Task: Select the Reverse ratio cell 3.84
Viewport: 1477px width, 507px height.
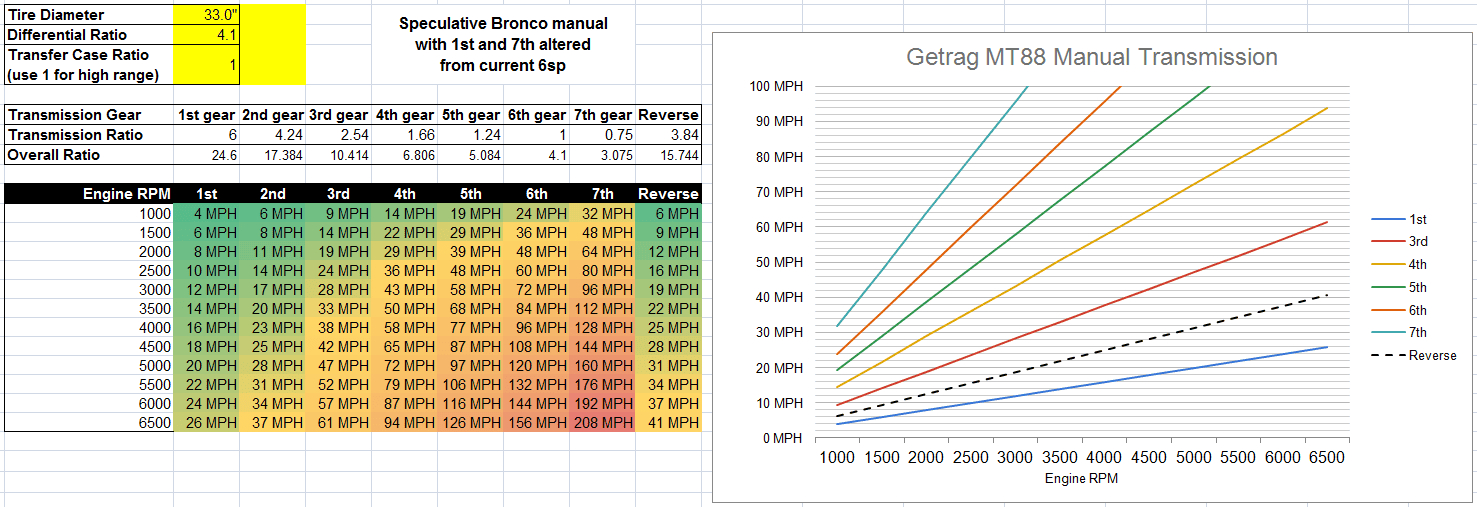Action: [668, 135]
